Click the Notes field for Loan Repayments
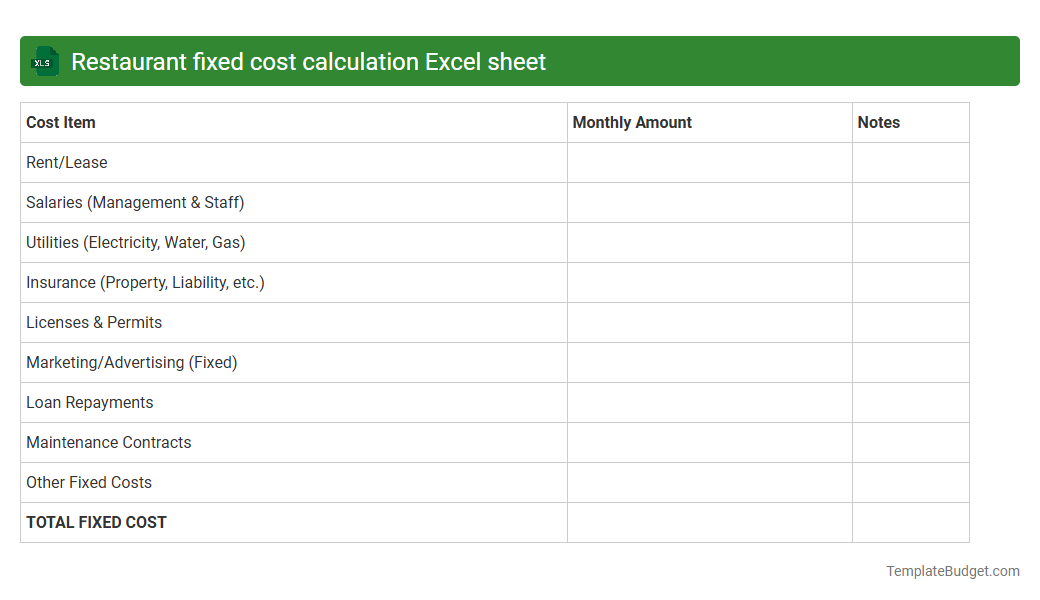The height and width of the screenshot is (600, 1040). point(910,402)
